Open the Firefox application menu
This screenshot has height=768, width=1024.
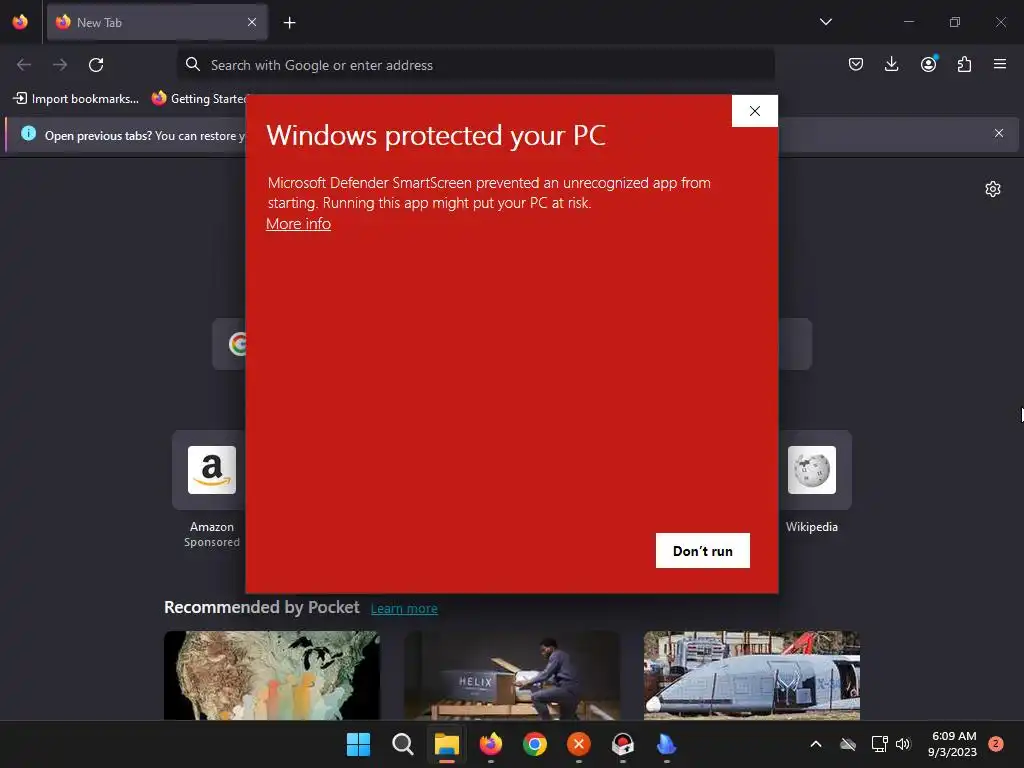coord(1000,64)
